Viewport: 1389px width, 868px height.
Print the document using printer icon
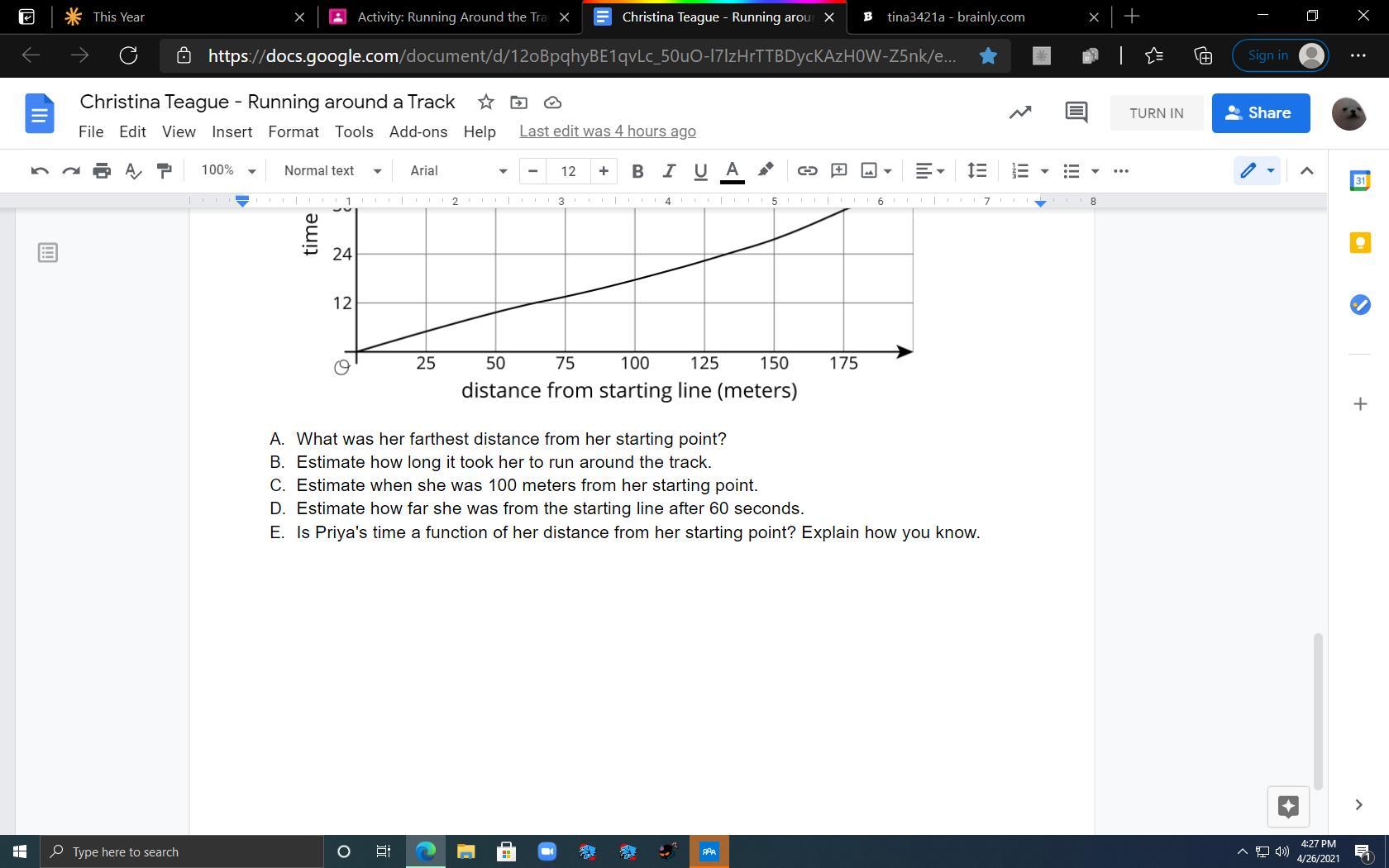[x=102, y=170]
